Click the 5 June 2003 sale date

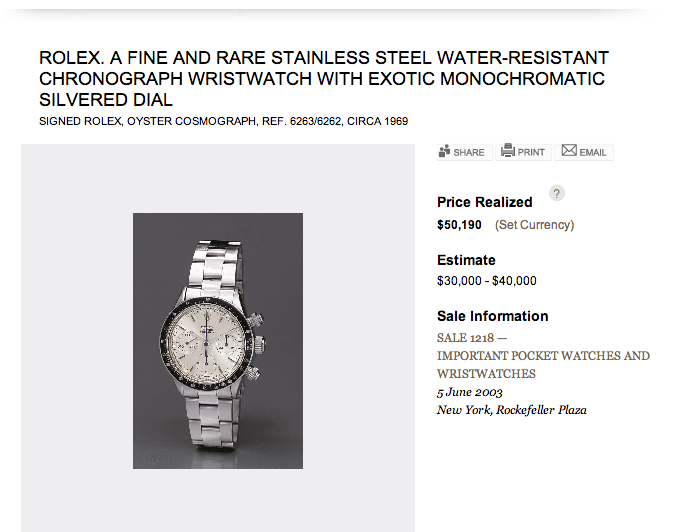coord(470,392)
